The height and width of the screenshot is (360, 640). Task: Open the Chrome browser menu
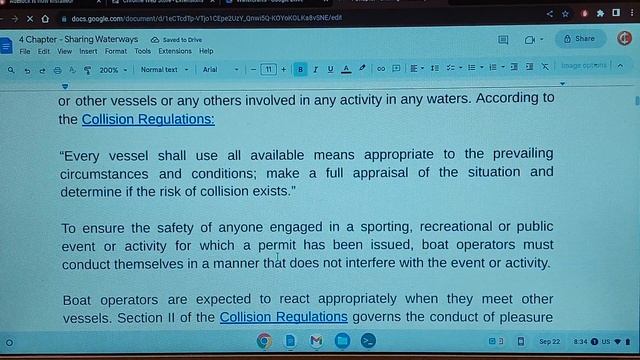(x=632, y=13)
